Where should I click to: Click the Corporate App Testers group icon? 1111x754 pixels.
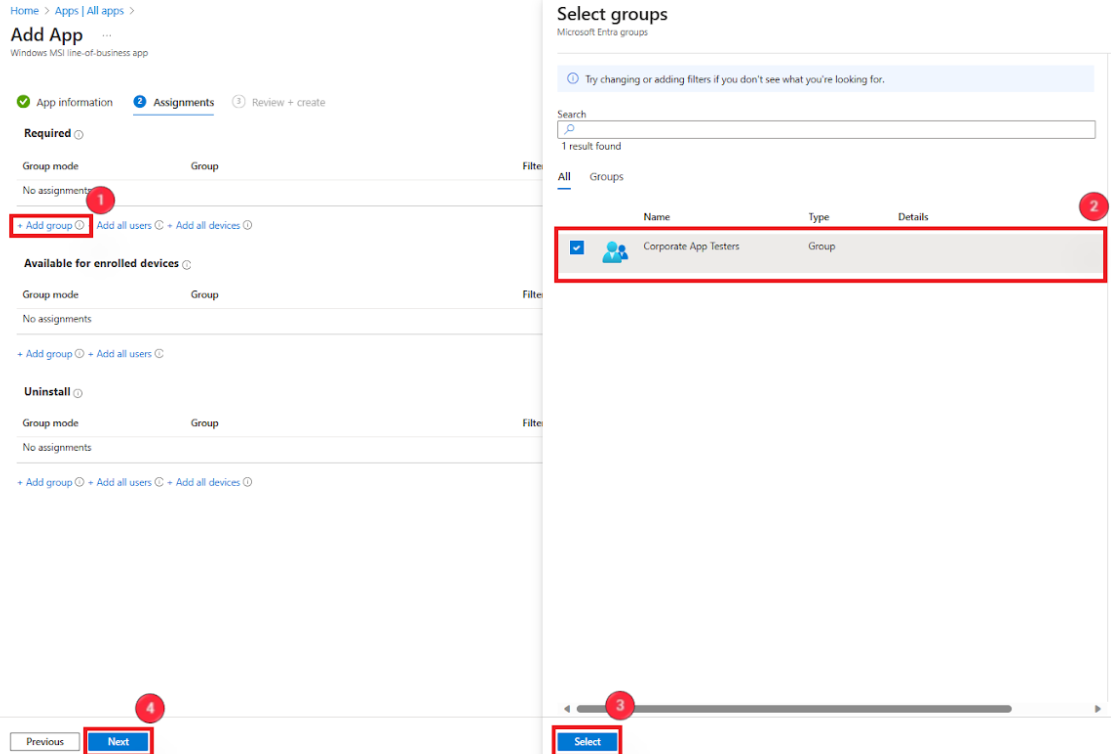point(614,252)
